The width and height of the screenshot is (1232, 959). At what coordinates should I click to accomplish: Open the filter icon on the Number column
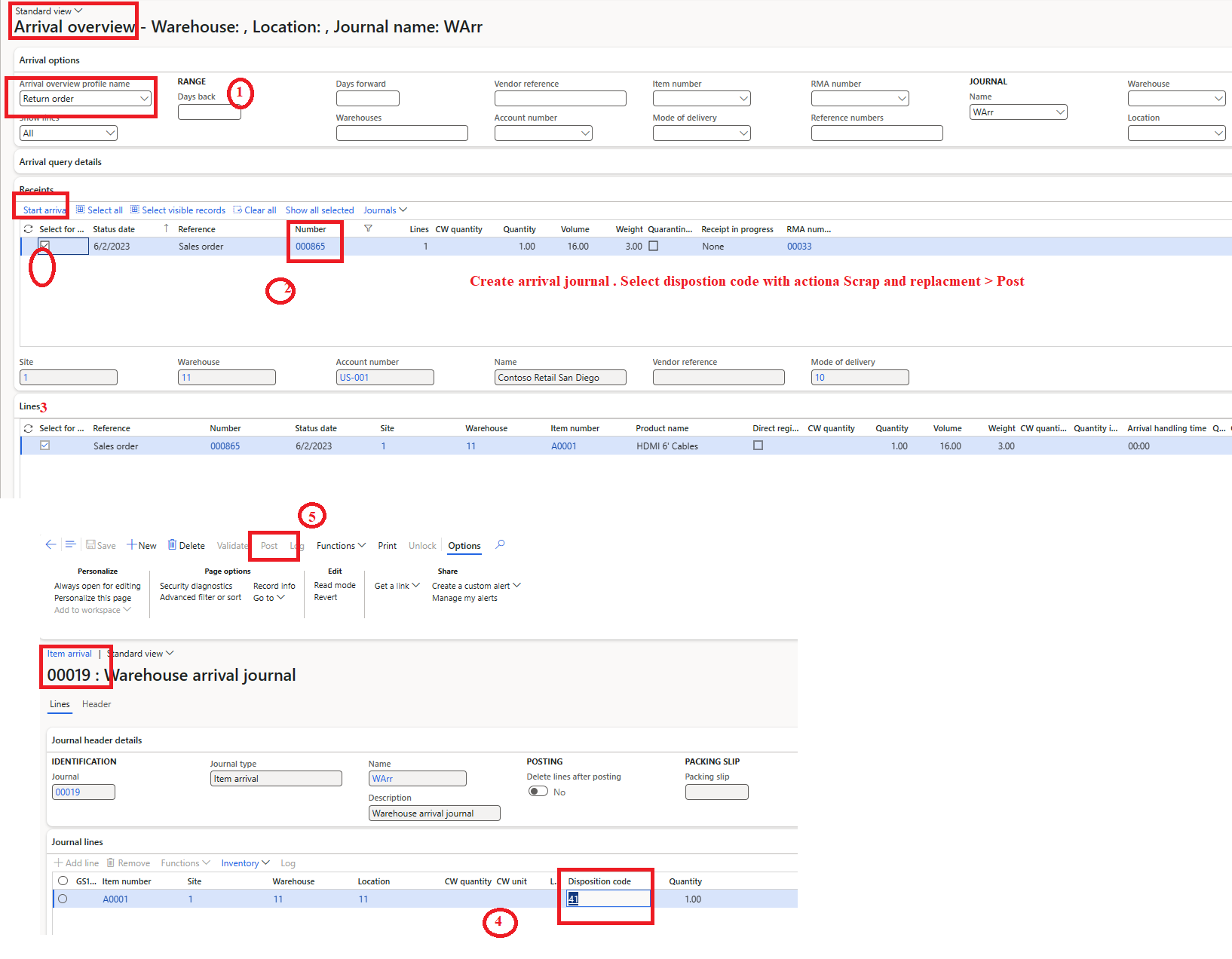[x=368, y=228]
